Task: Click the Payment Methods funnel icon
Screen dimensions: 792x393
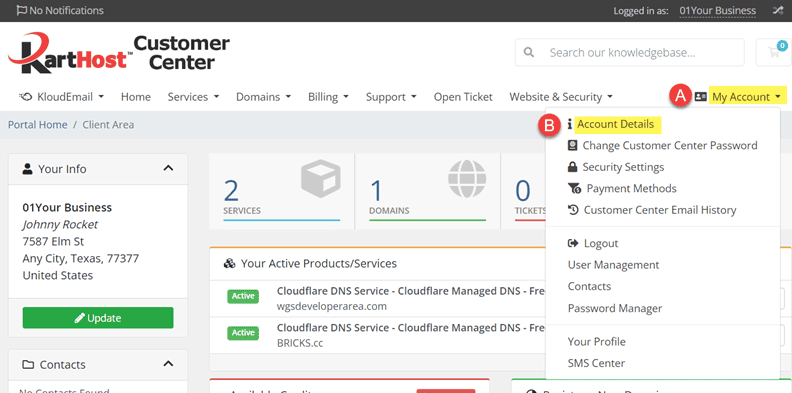Action: tap(574, 188)
